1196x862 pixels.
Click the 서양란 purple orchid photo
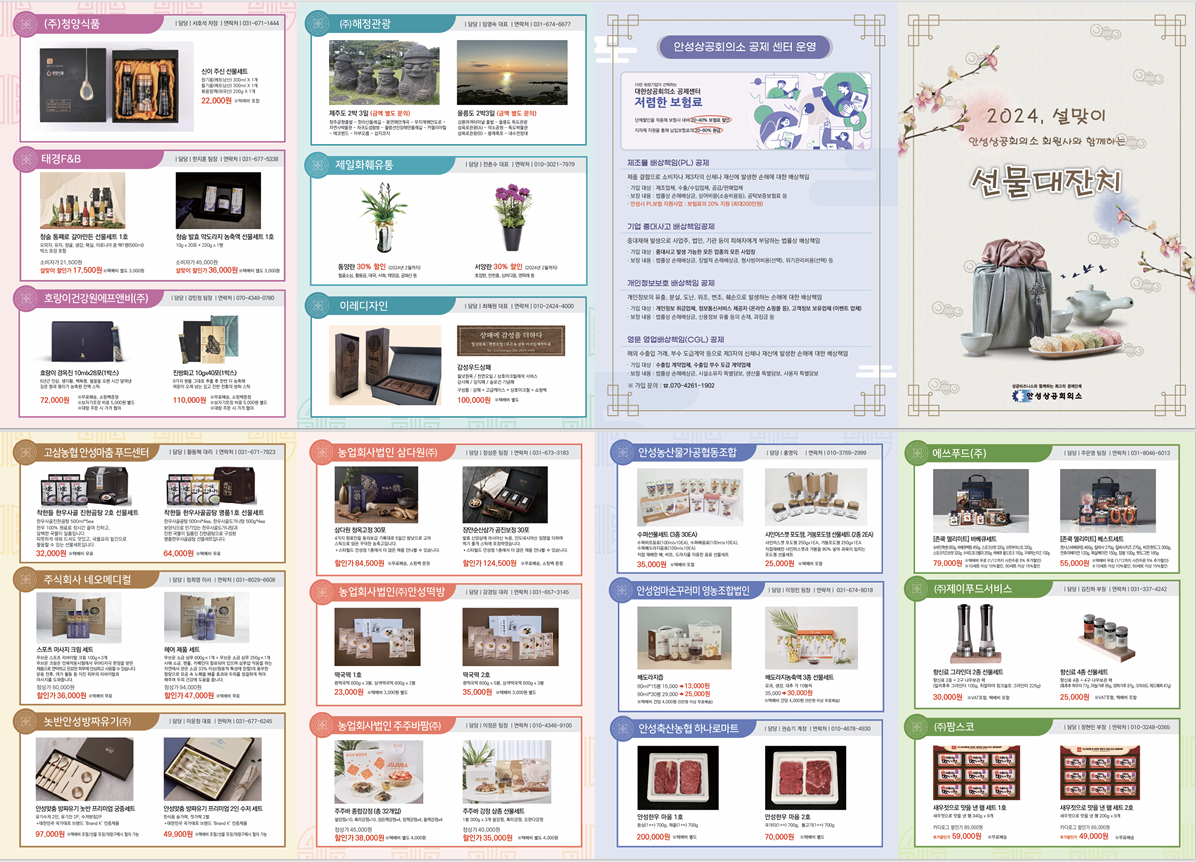click(512, 217)
